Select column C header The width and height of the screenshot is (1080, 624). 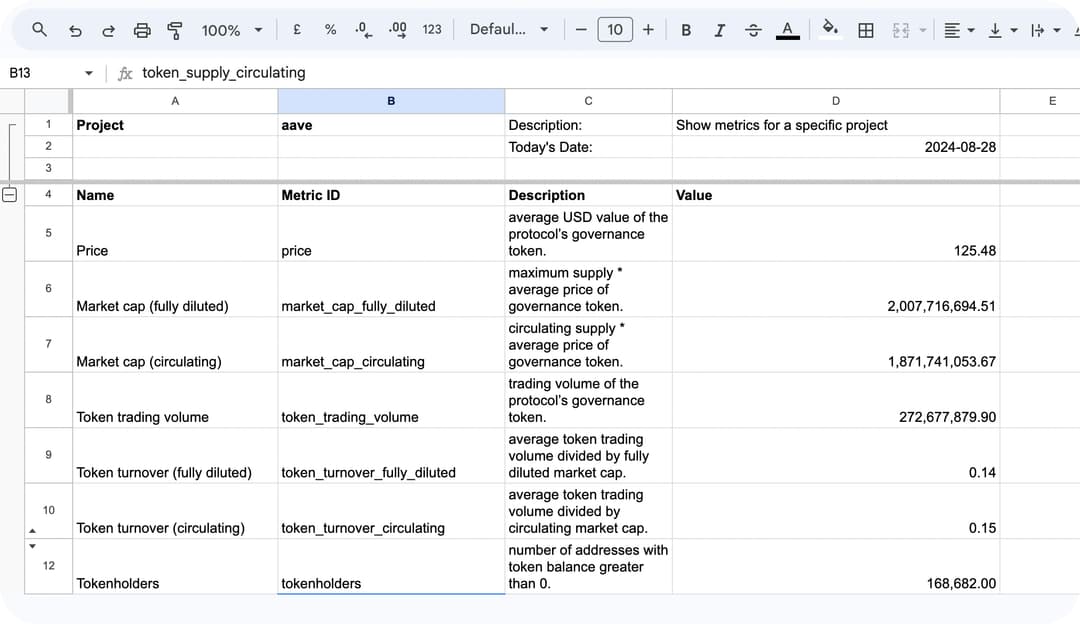point(588,101)
